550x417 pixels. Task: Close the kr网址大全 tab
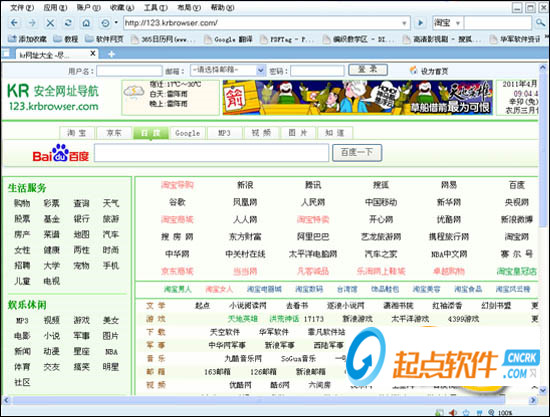pyautogui.click(x=93, y=53)
